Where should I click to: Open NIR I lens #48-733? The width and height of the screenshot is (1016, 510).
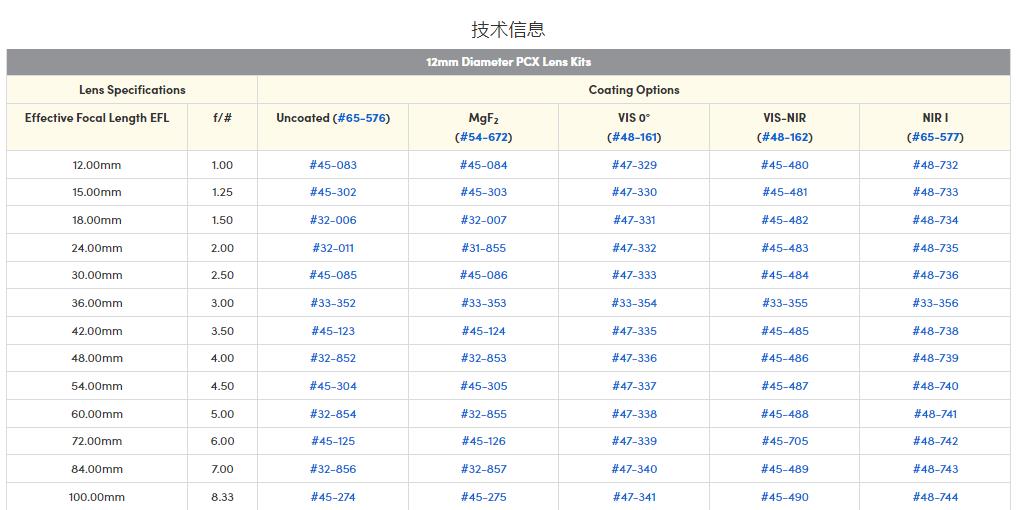[x=935, y=192]
